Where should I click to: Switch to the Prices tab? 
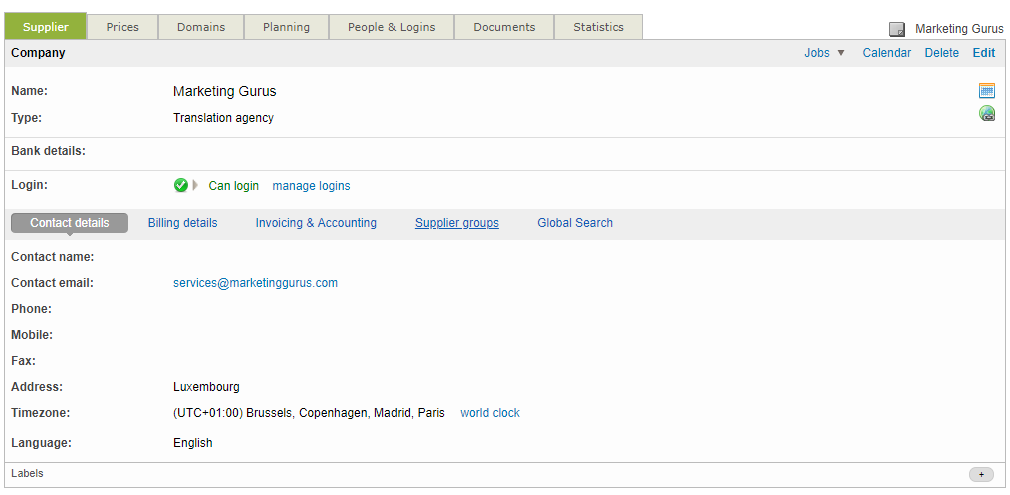click(123, 27)
